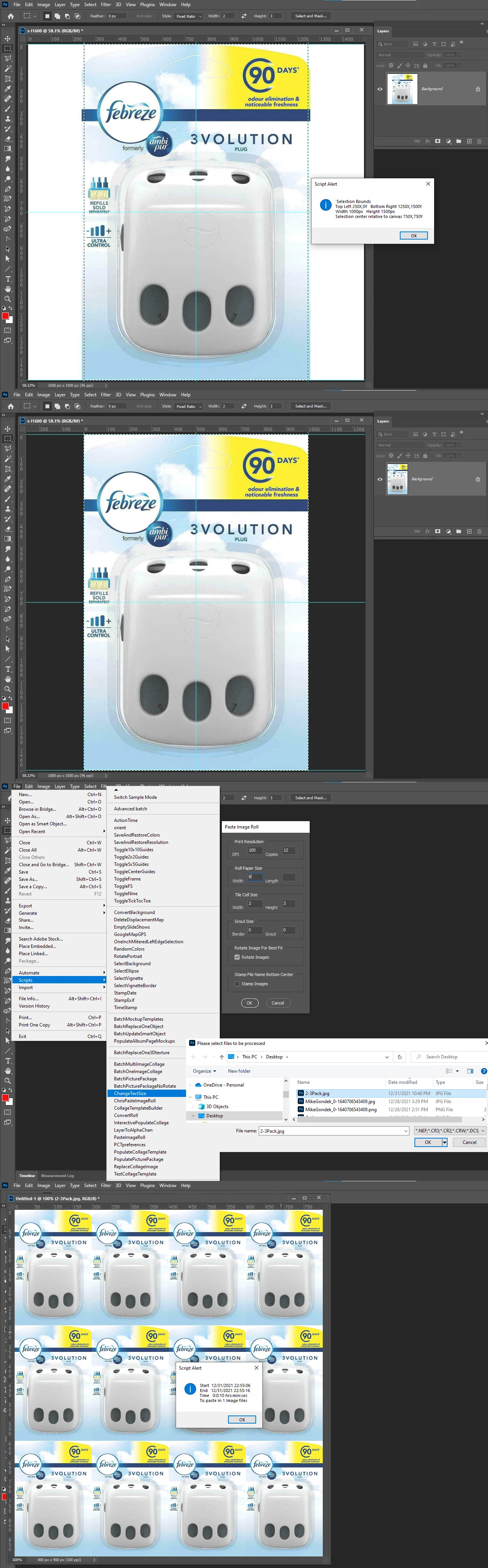Go up one folder in file dialog
This screenshot has width=488, height=1568.
click(x=221, y=1057)
